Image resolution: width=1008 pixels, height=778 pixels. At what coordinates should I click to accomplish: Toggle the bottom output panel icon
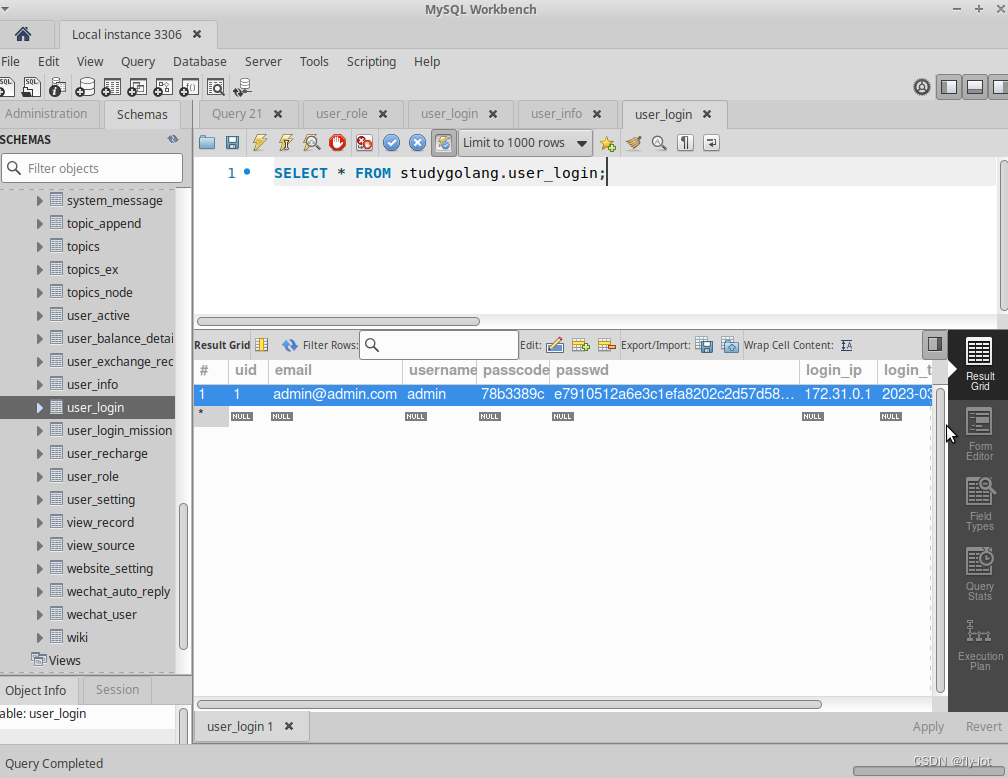point(975,87)
